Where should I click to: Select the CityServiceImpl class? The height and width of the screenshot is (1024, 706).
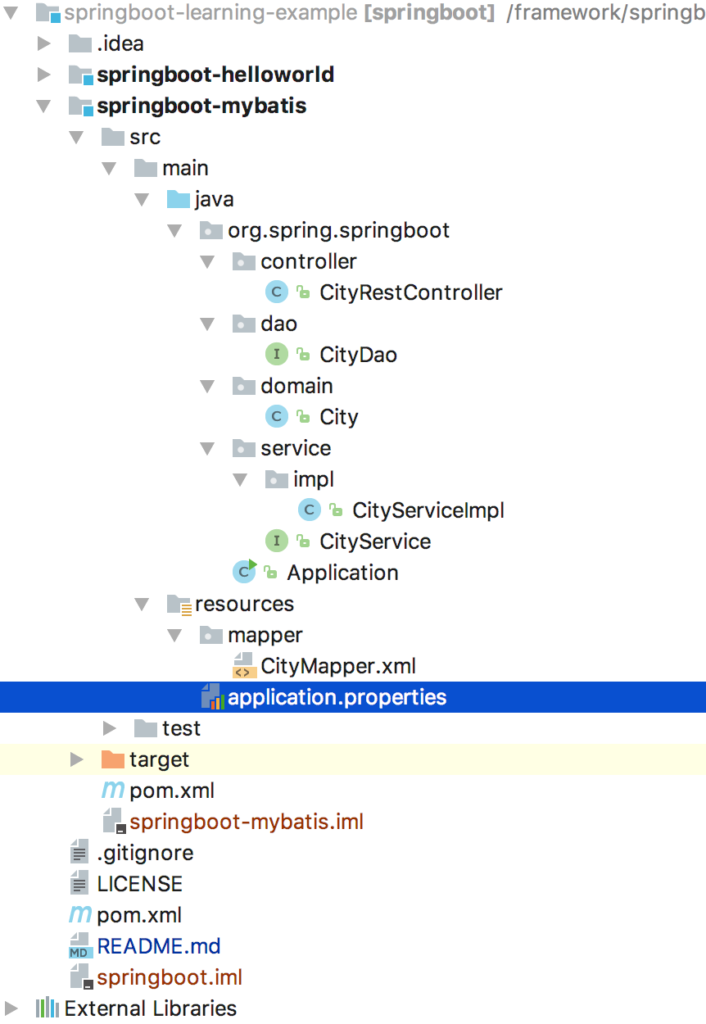pos(428,510)
